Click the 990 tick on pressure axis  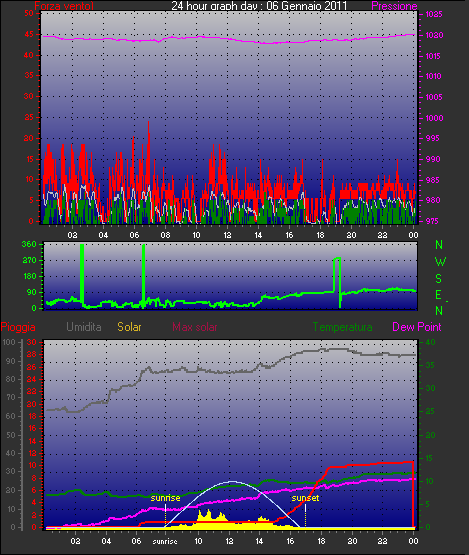tap(433, 159)
